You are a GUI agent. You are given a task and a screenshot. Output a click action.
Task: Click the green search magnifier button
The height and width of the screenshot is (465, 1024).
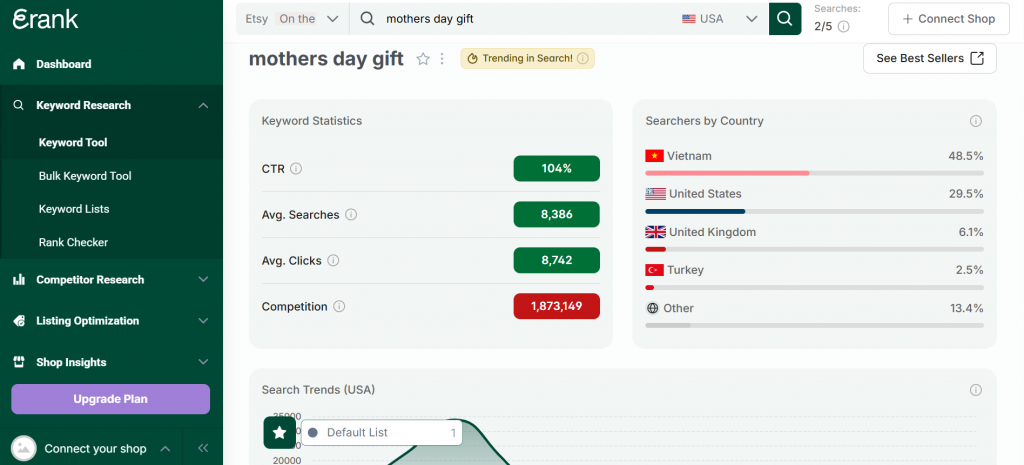785,18
